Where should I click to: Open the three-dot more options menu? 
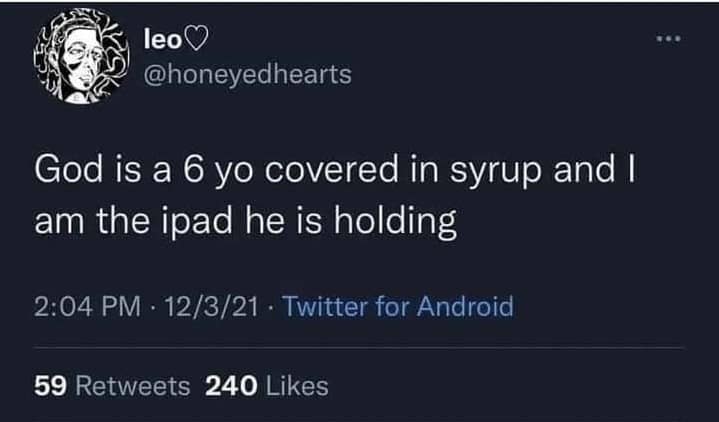click(x=669, y=39)
